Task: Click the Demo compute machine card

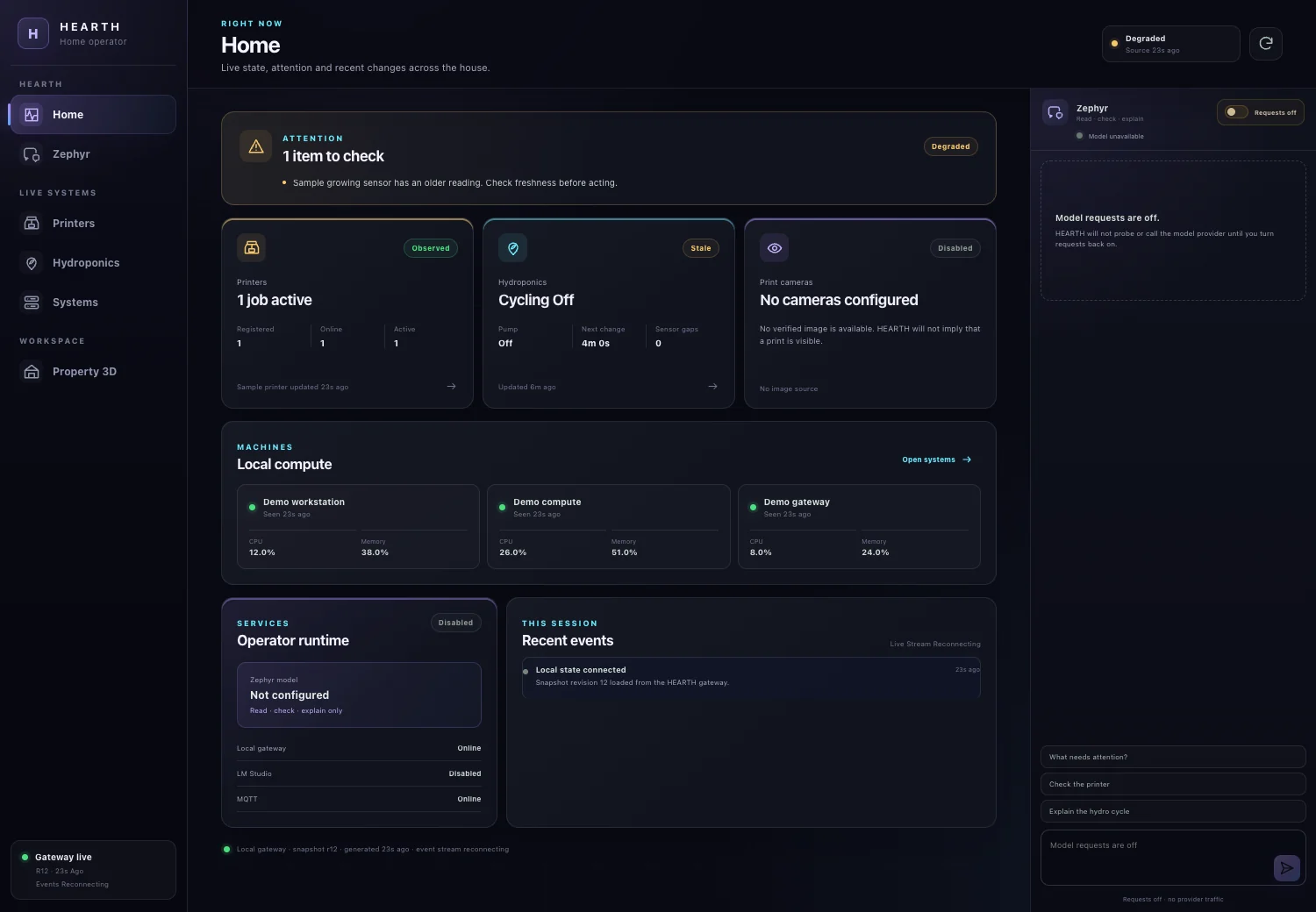Action: point(609,527)
